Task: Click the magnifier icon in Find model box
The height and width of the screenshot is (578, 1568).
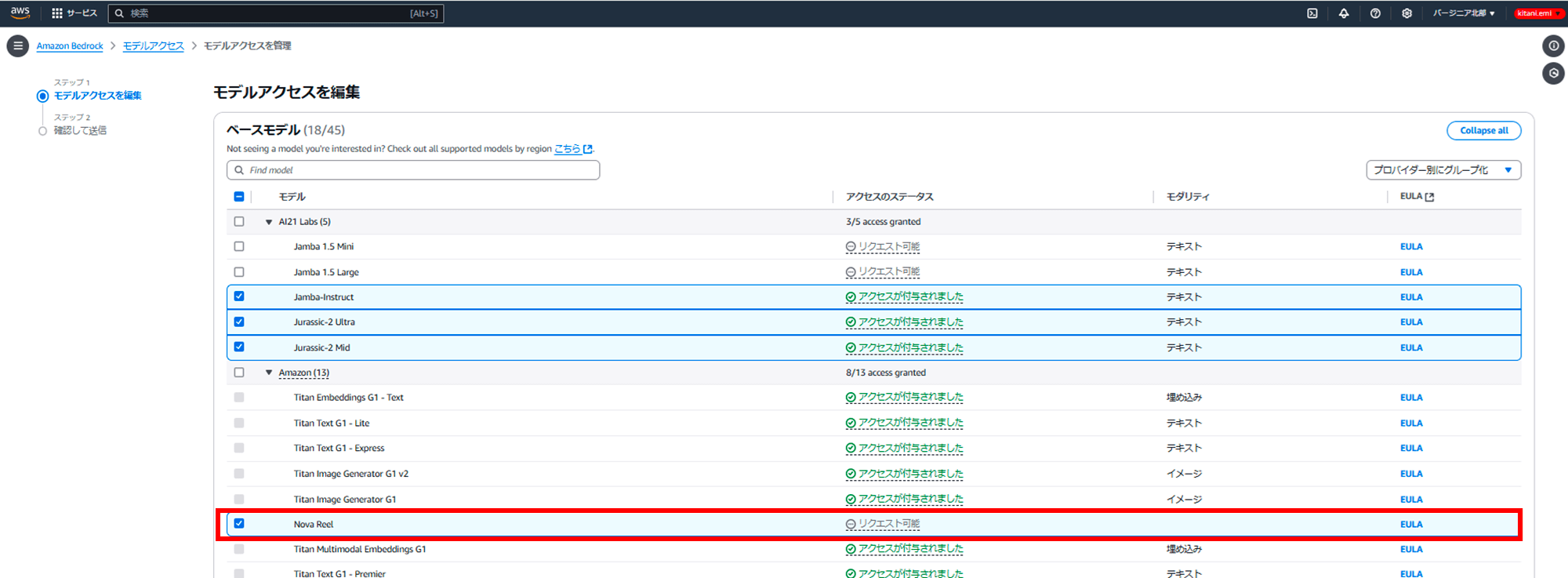Action: [239, 170]
